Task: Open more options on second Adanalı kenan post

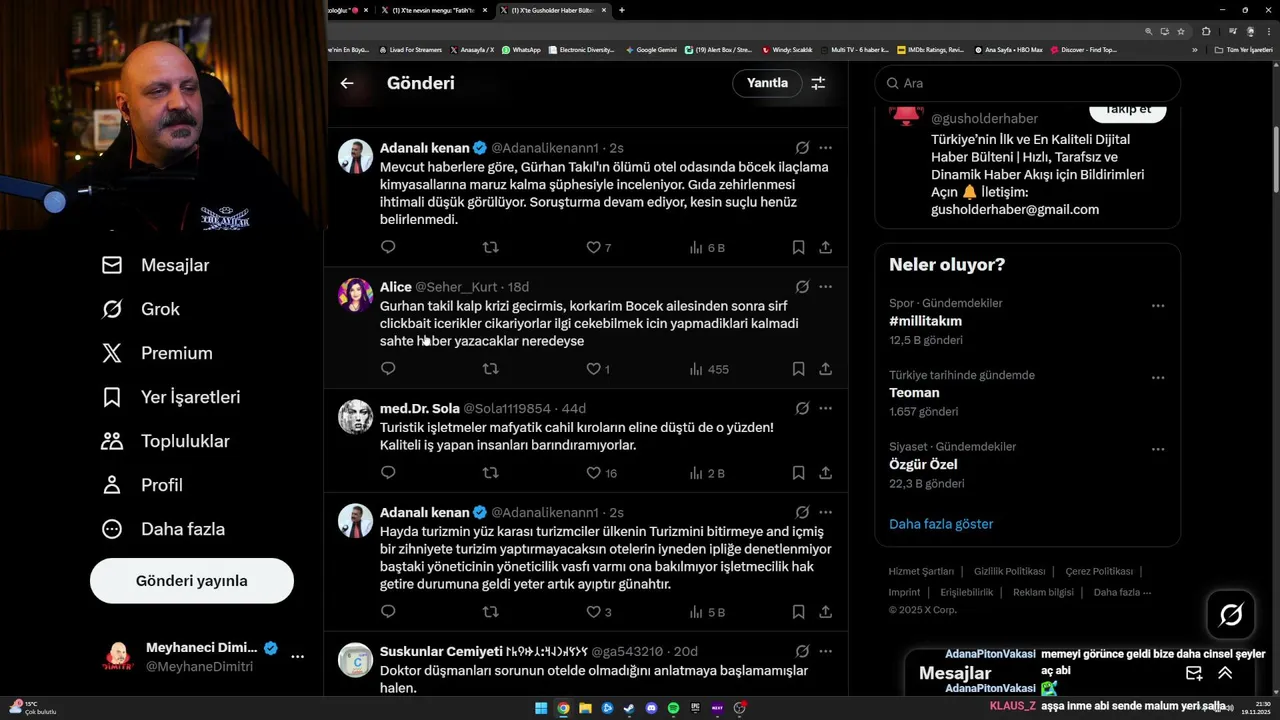Action: click(826, 512)
